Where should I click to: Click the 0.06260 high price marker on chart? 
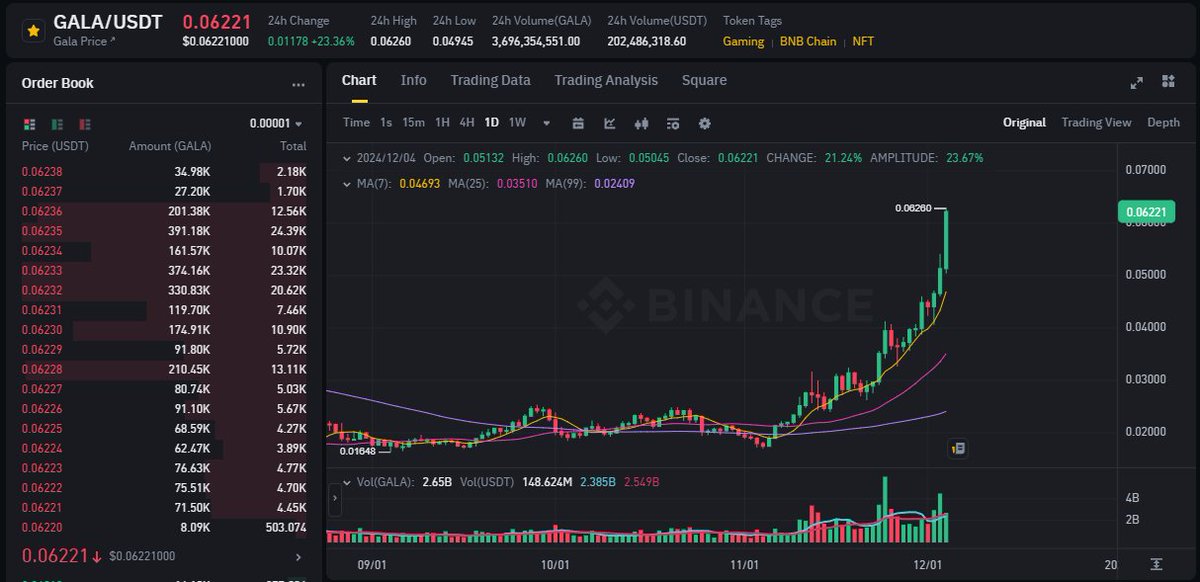[913, 208]
